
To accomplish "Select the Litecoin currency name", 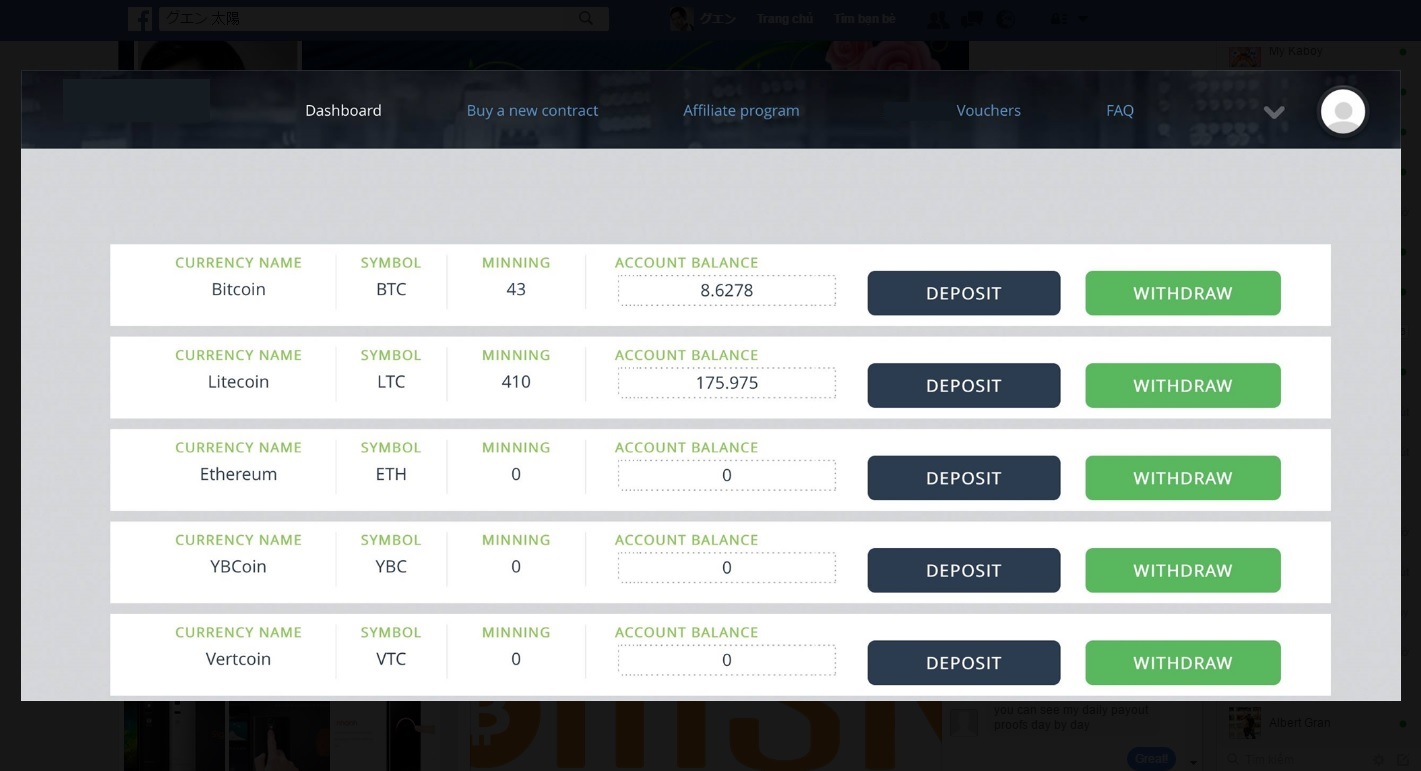I will click(238, 381).
